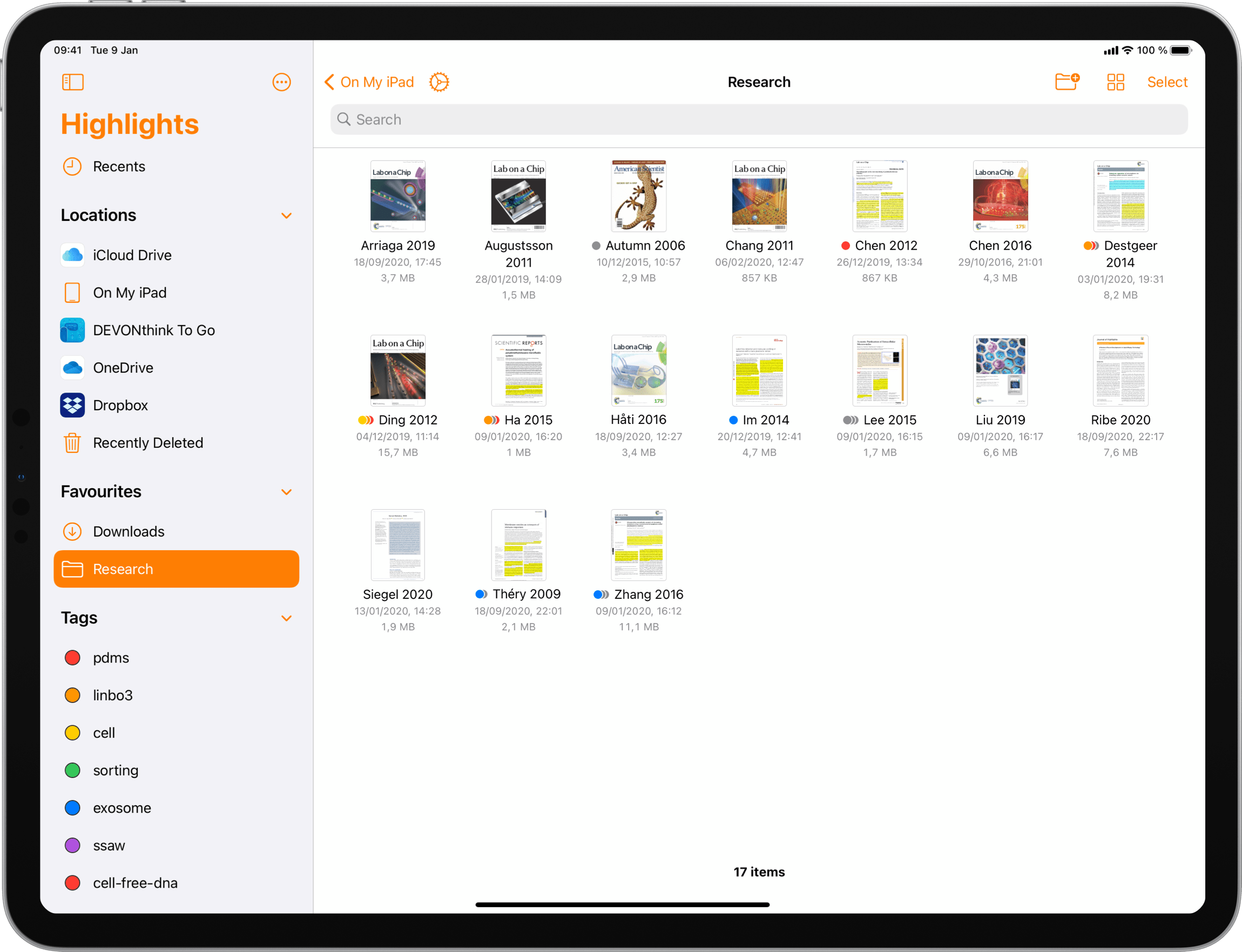This screenshot has height=952, width=1242.
Task: Open new folder creation icon
Action: pyautogui.click(x=1066, y=82)
